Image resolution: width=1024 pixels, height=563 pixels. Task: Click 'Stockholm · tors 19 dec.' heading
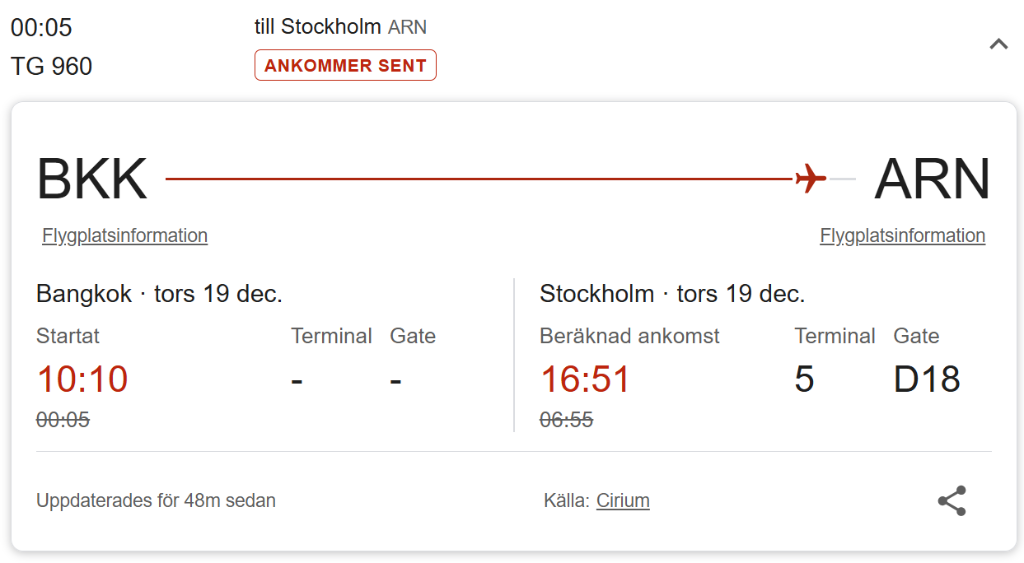coord(672,294)
